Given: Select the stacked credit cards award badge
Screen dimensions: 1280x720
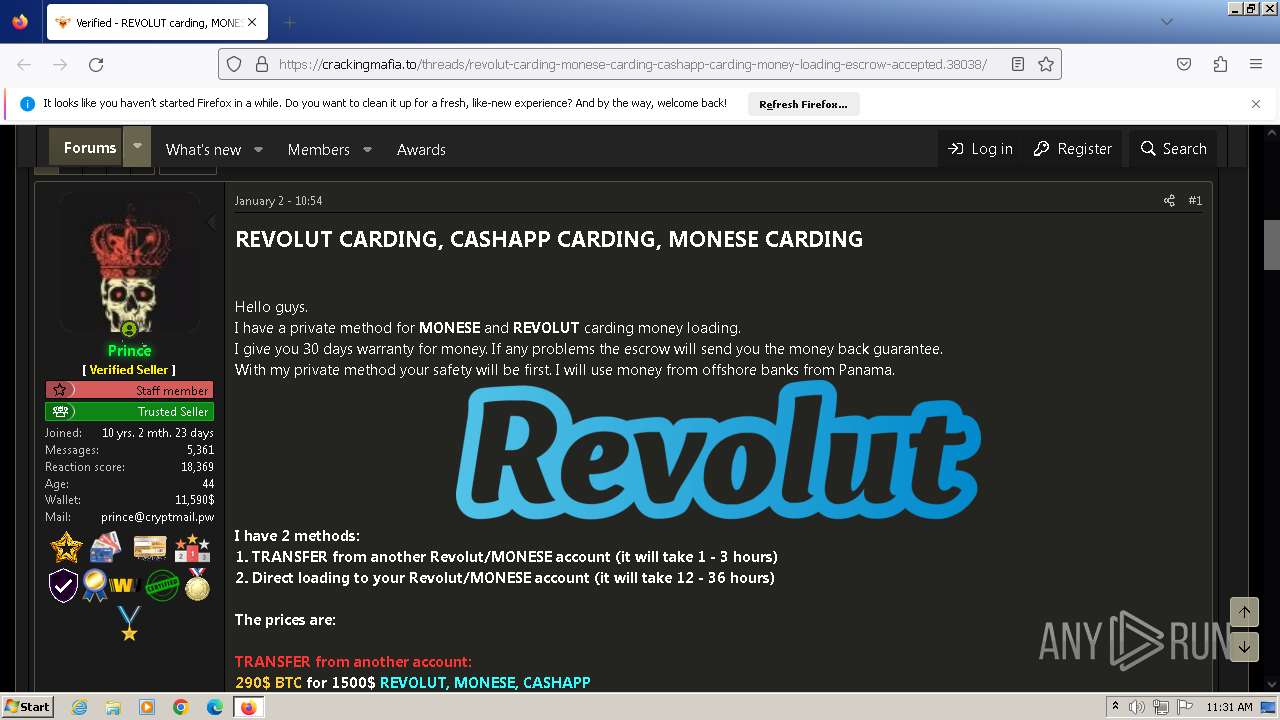Looking at the screenshot, I should click(105, 547).
